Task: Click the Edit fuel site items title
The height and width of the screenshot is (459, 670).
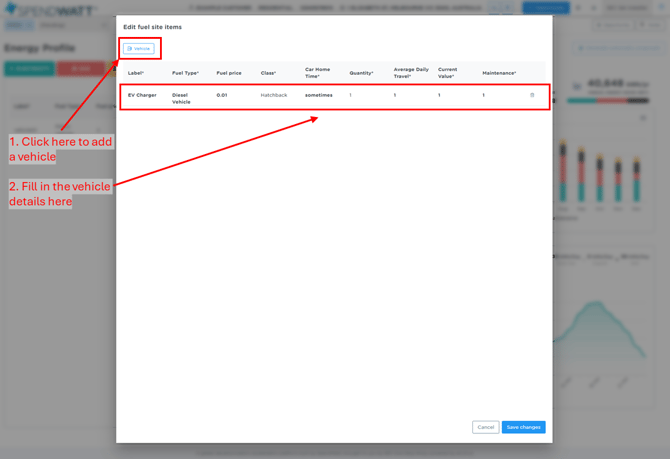Action: pos(153,27)
